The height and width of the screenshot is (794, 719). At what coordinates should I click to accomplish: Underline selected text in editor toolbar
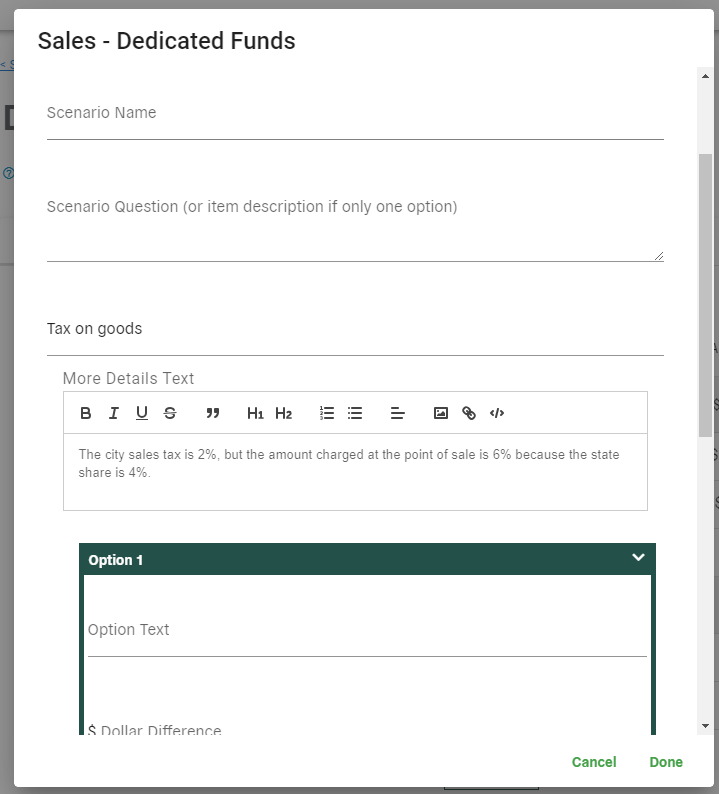click(x=142, y=413)
